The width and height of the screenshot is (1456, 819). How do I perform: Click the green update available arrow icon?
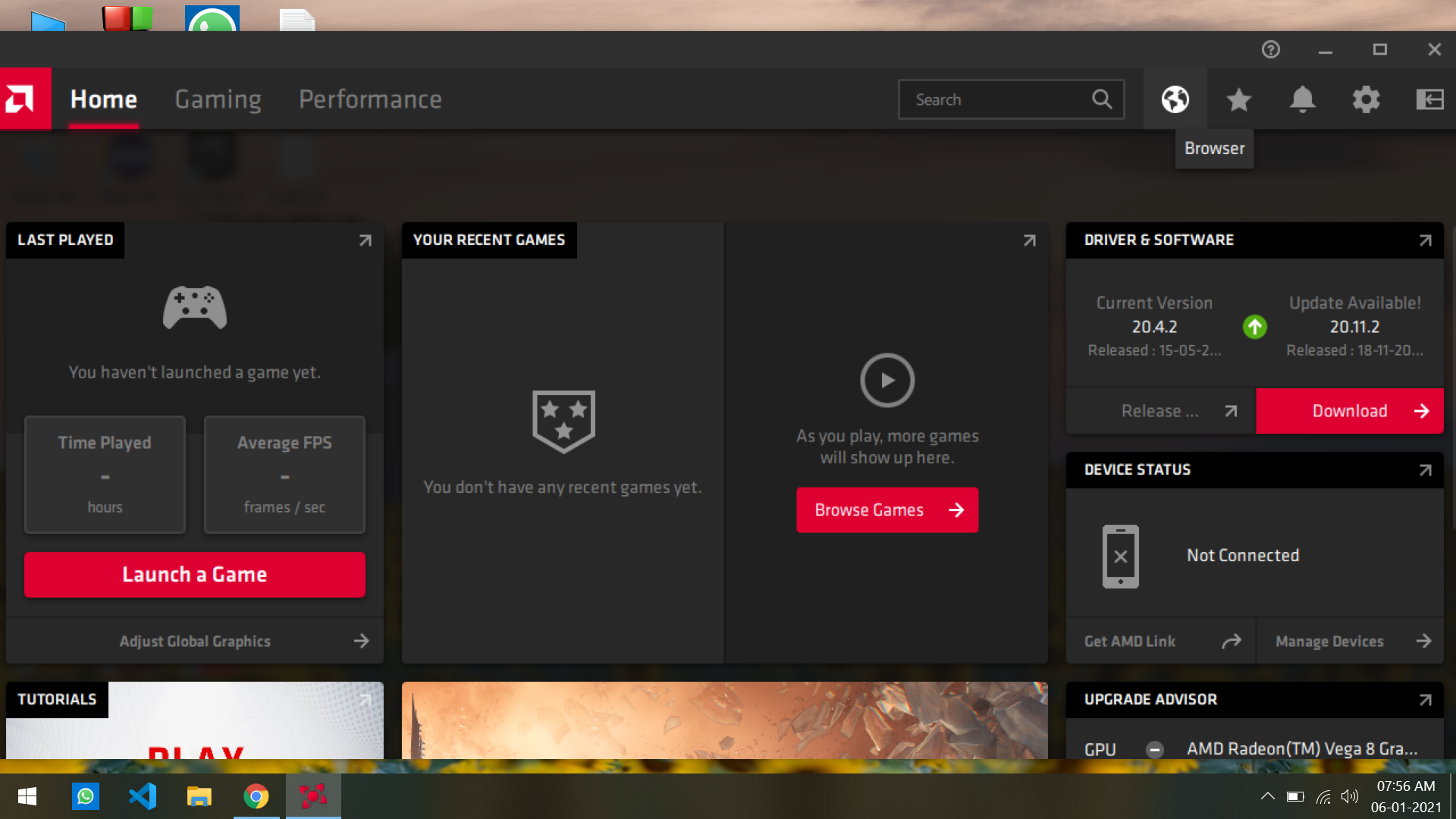click(x=1255, y=327)
